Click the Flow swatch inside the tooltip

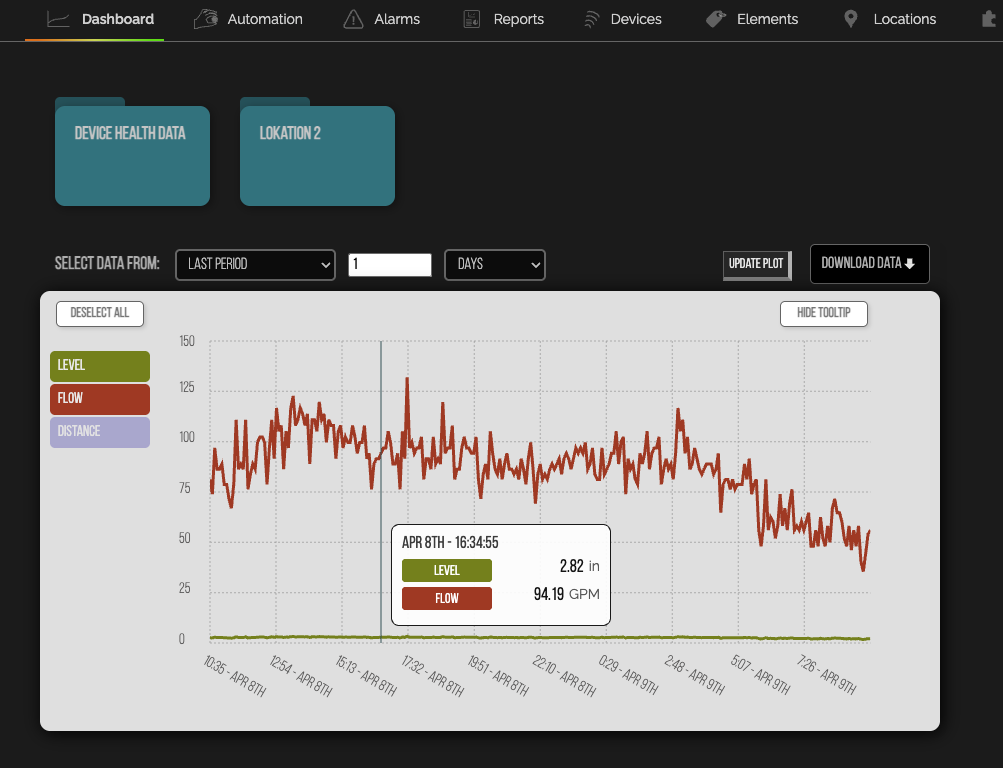coord(446,599)
